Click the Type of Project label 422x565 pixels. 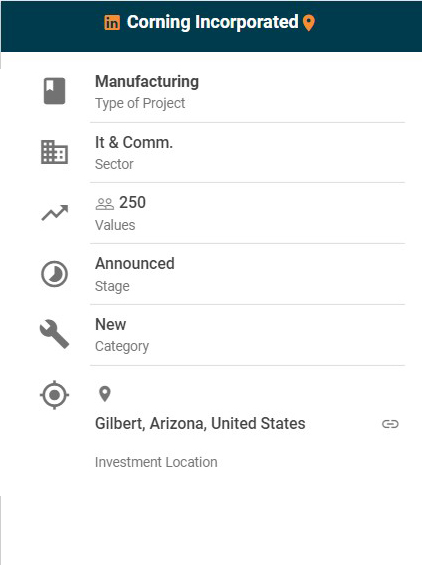point(140,103)
